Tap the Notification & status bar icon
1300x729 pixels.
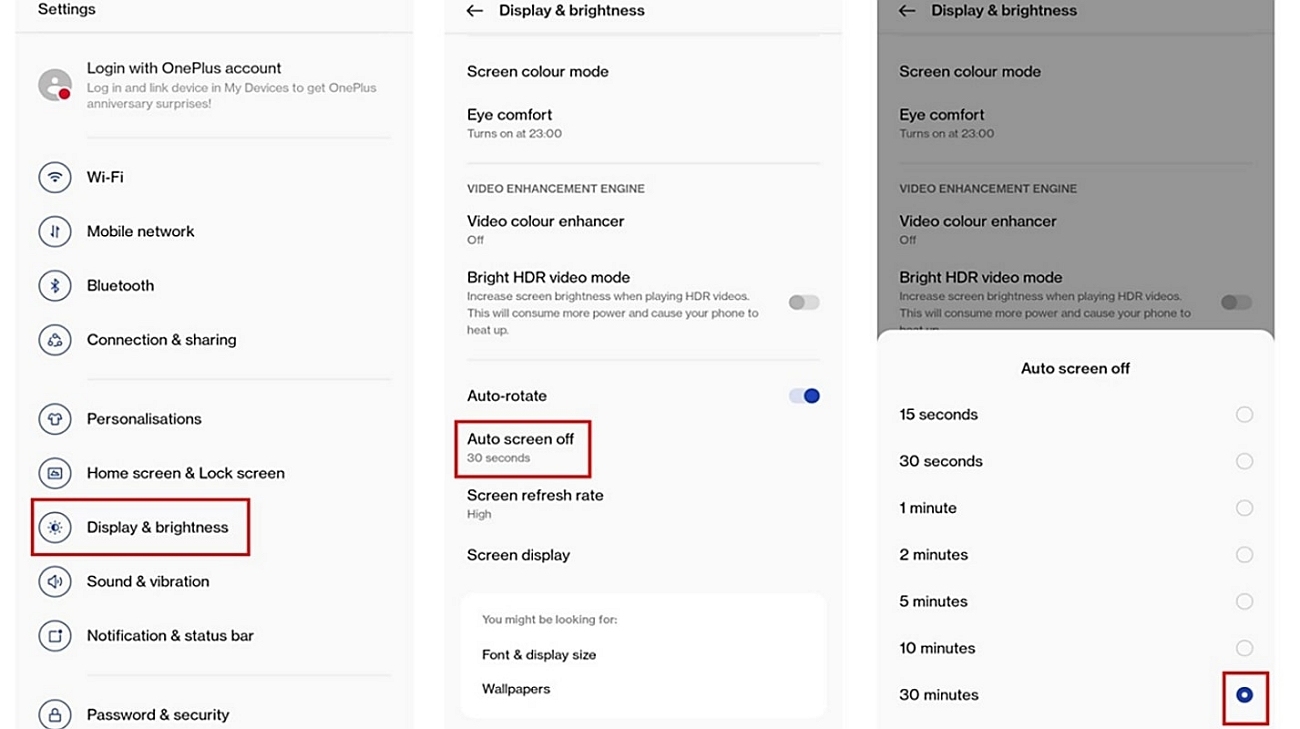point(55,635)
